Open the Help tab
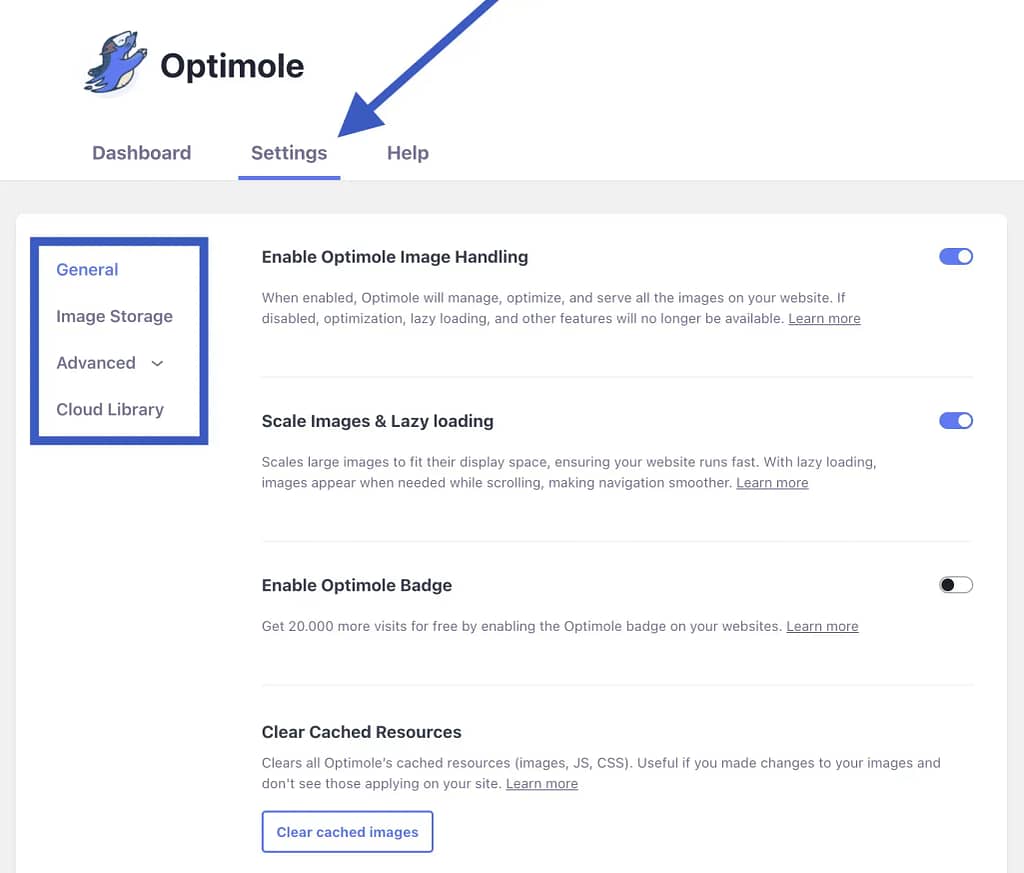The height and width of the screenshot is (873, 1024). pos(408,153)
